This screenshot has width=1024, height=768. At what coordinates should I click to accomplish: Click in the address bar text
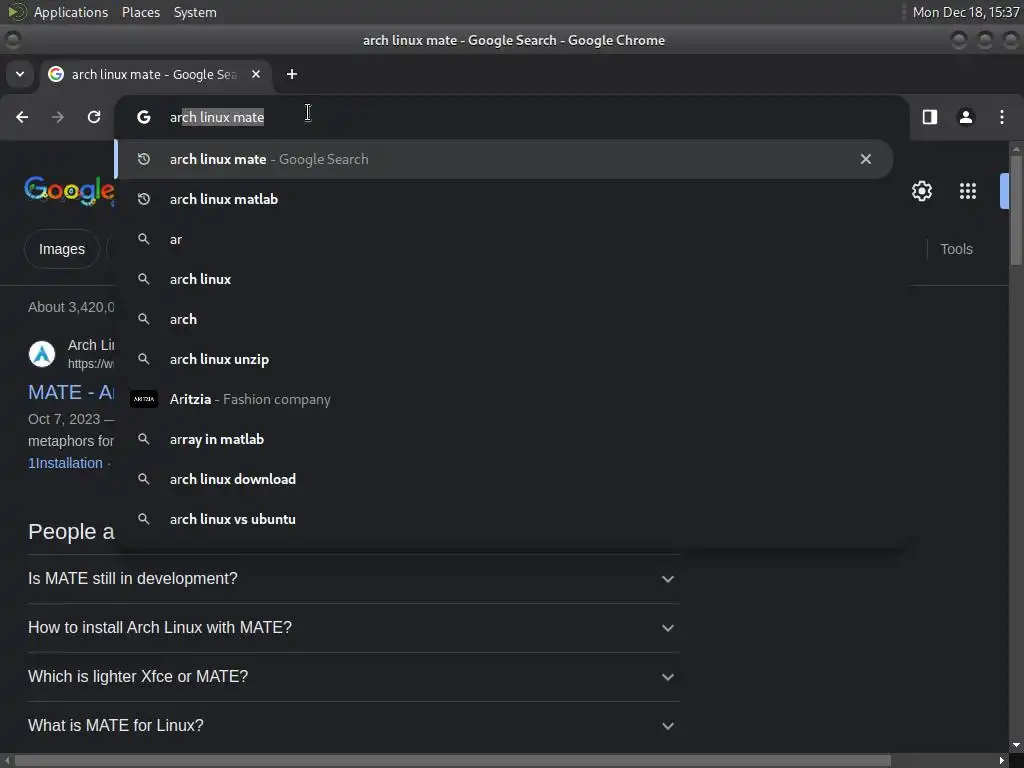click(x=217, y=117)
